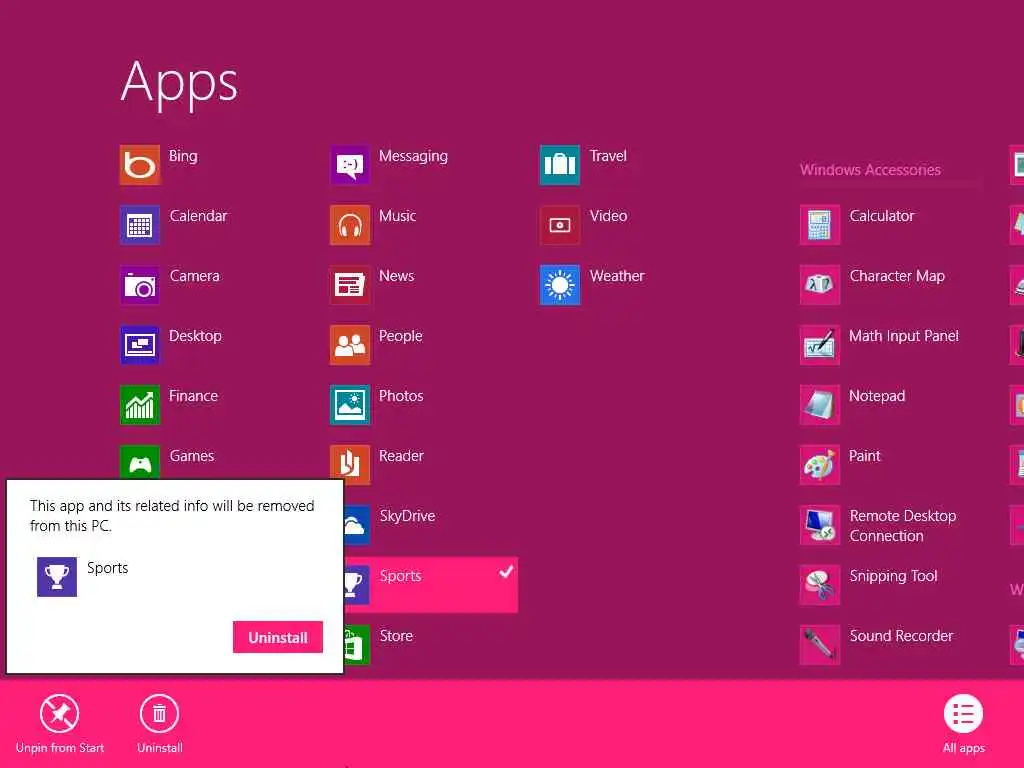Click the Finance text label
Image resolution: width=1024 pixels, height=768 pixels.
coord(193,396)
